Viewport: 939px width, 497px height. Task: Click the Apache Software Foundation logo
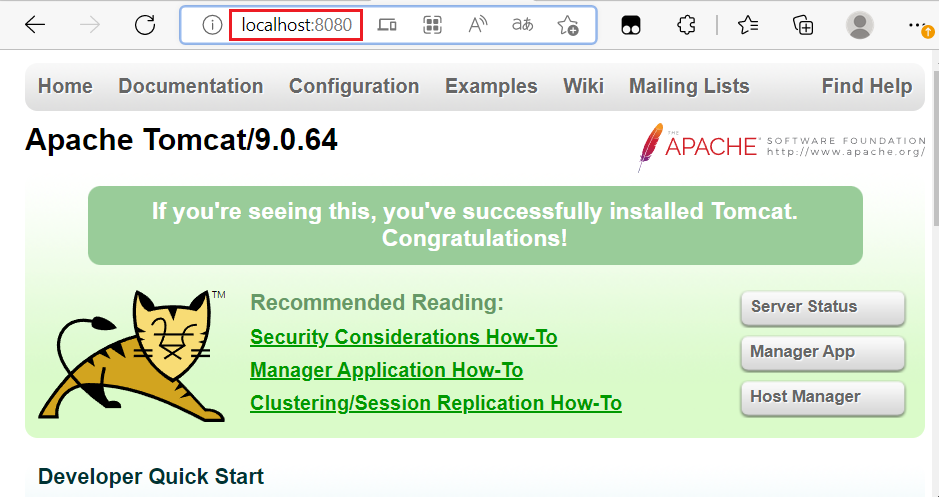click(x=782, y=147)
